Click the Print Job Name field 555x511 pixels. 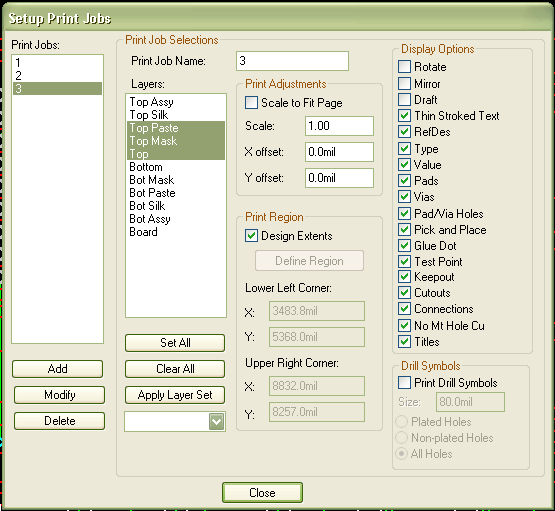[292, 61]
